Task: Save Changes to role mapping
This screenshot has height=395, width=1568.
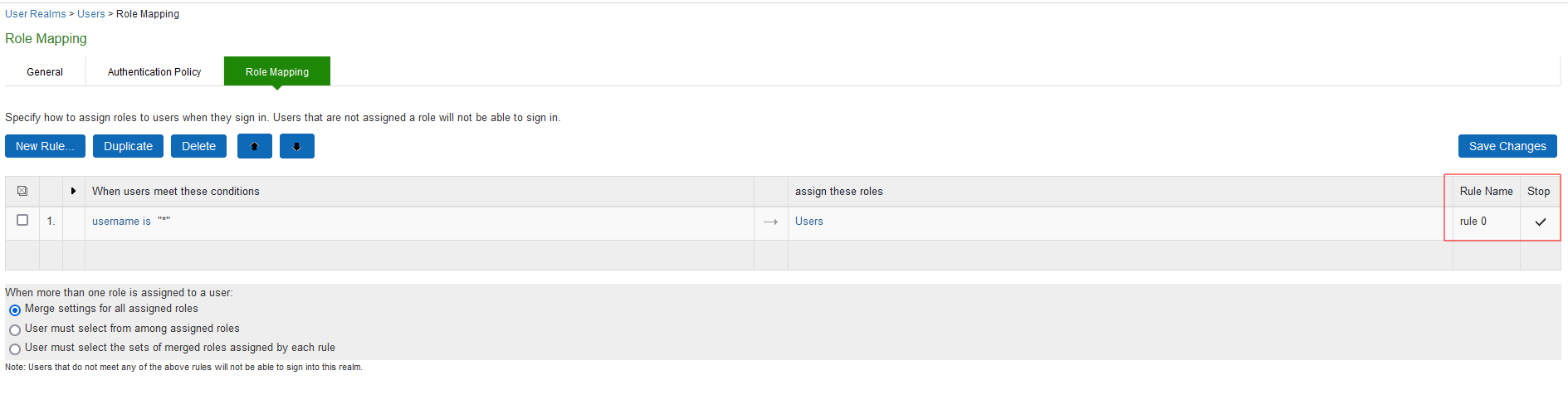Action: [x=1507, y=146]
